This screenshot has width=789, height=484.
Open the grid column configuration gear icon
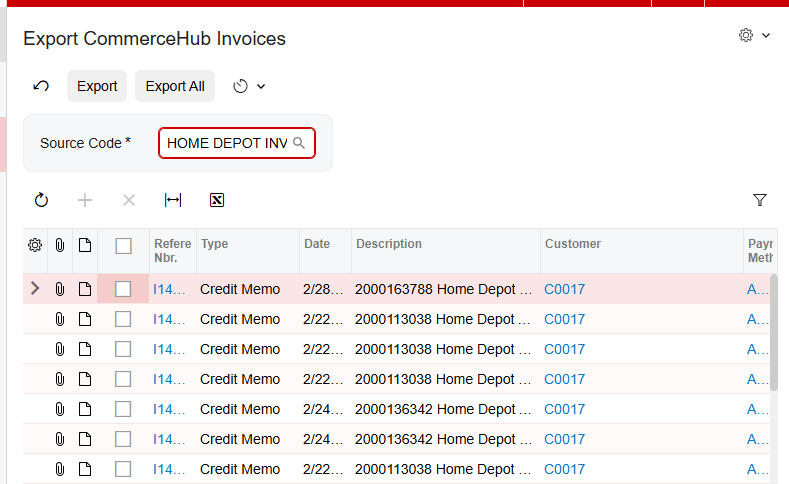click(35, 245)
